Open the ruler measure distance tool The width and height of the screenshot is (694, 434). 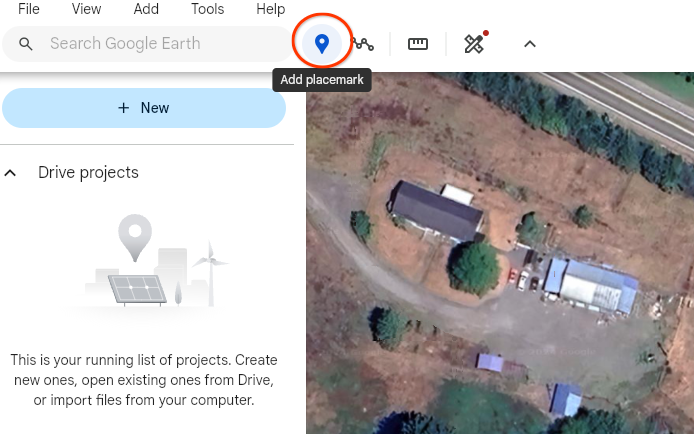click(x=417, y=44)
